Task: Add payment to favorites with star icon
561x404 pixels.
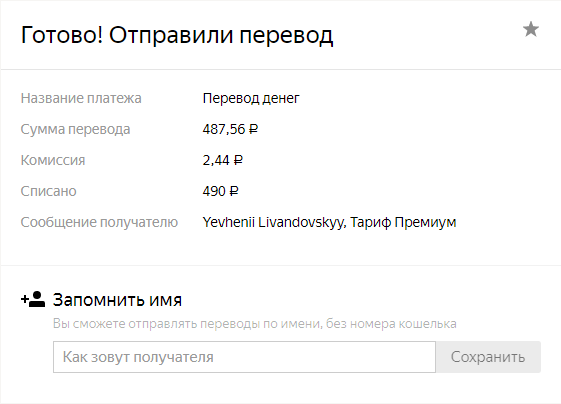Action: pyautogui.click(x=531, y=29)
